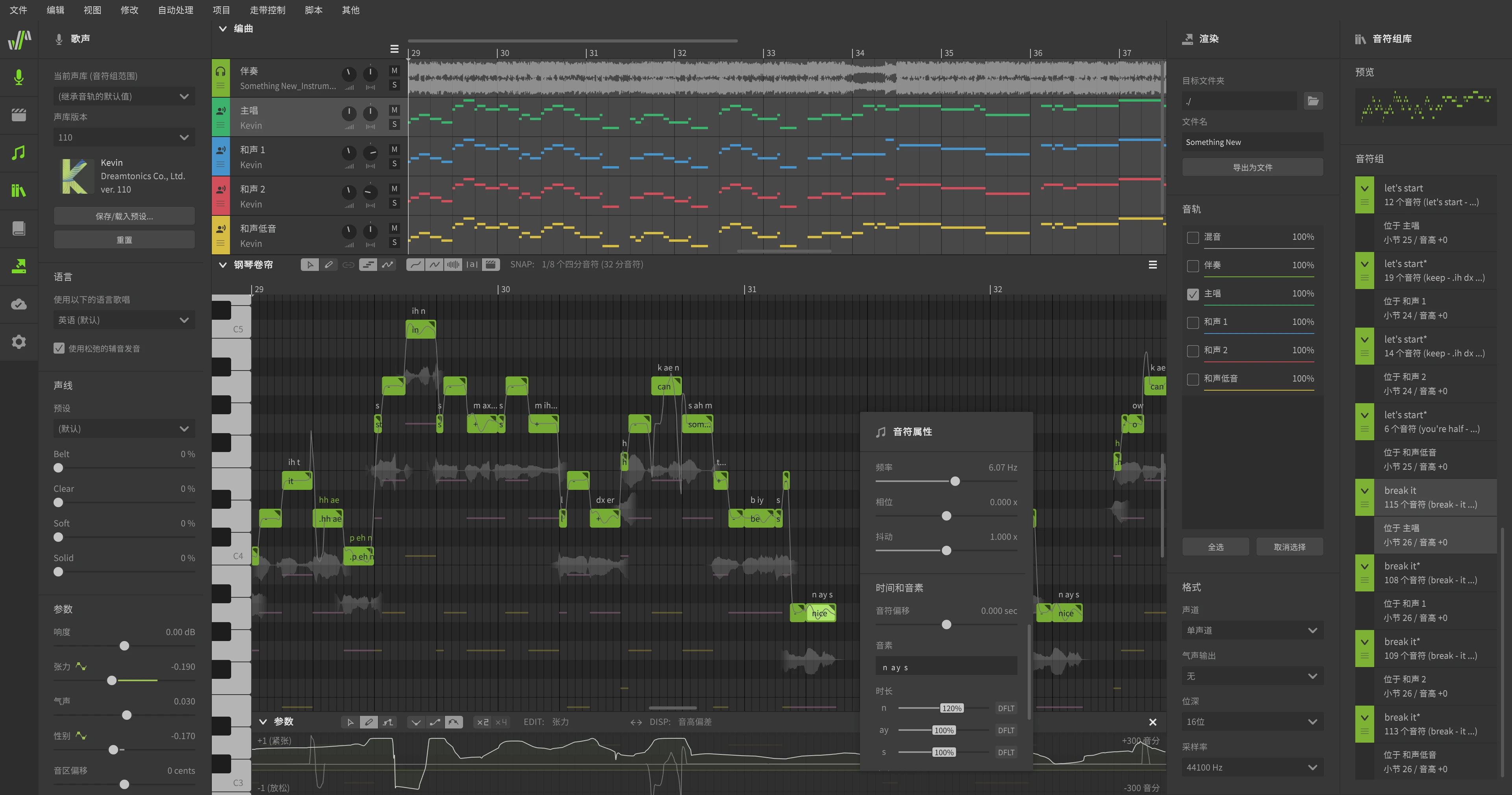1512x795 pixels.
Task: Uncheck 使用松弛的辅音发音 checkbox
Action: [59, 348]
